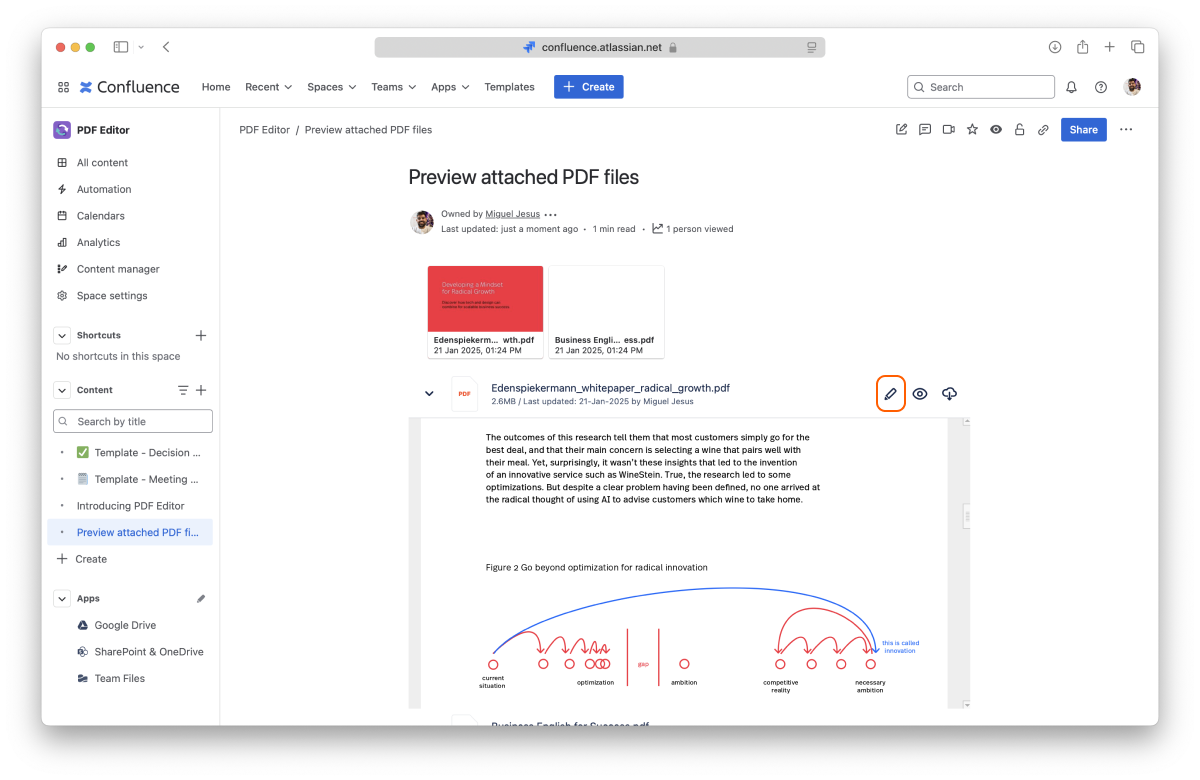1200x780 pixels.
Task: Collapse the Shortcuts section
Action: [61, 335]
